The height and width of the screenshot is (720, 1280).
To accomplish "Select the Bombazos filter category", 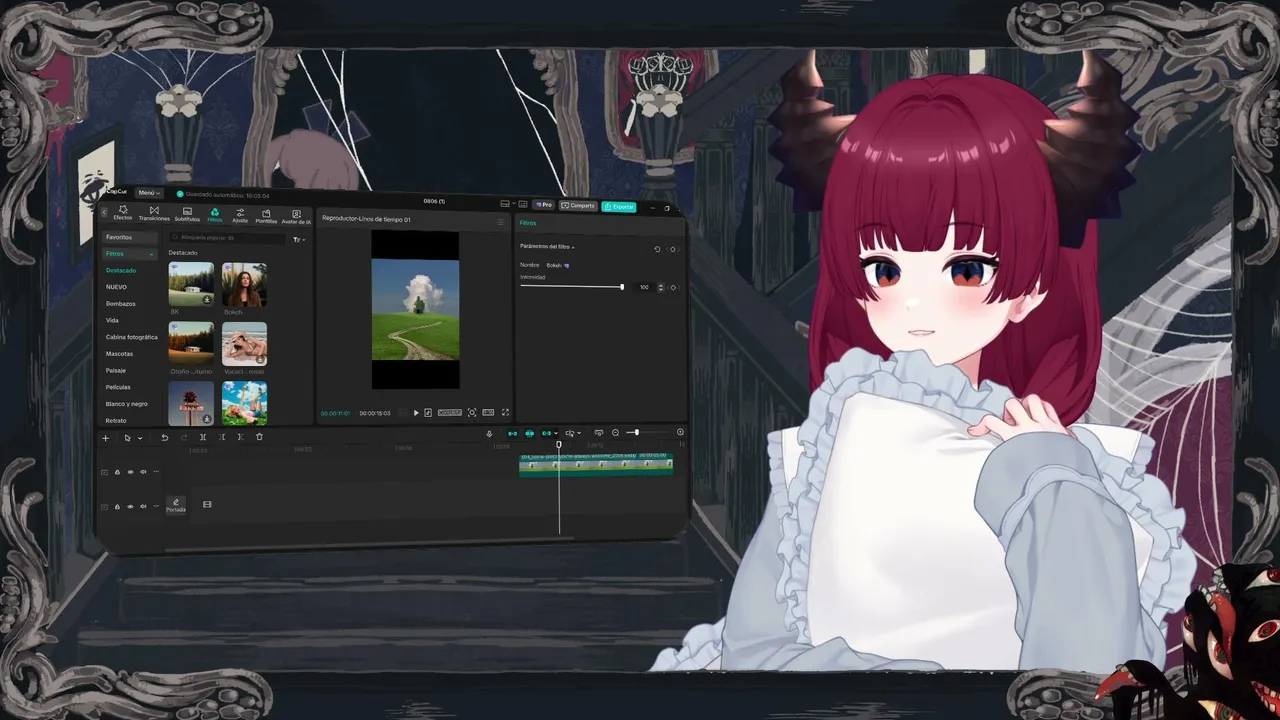I will click(121, 304).
